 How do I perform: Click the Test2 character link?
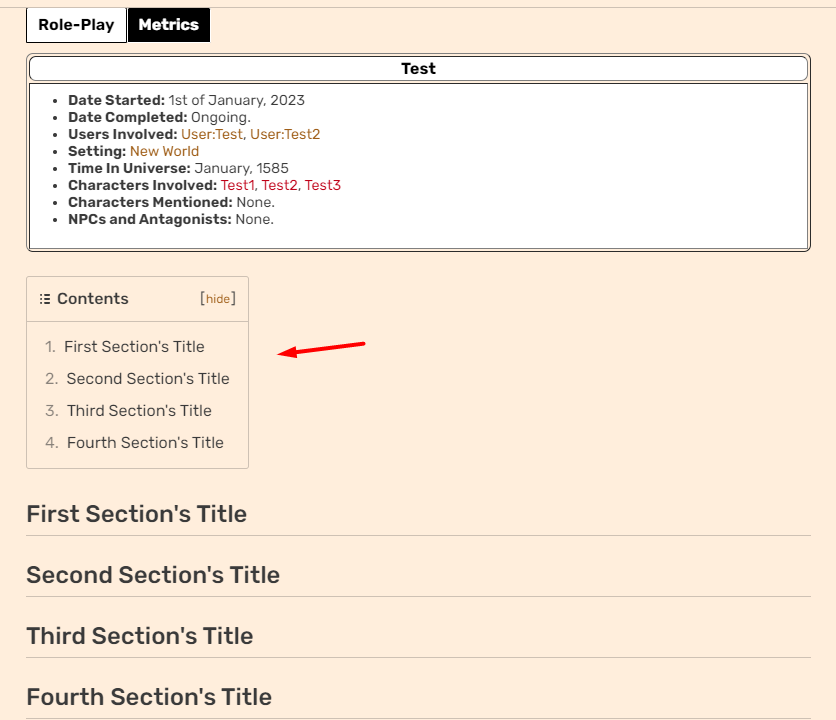click(x=280, y=185)
